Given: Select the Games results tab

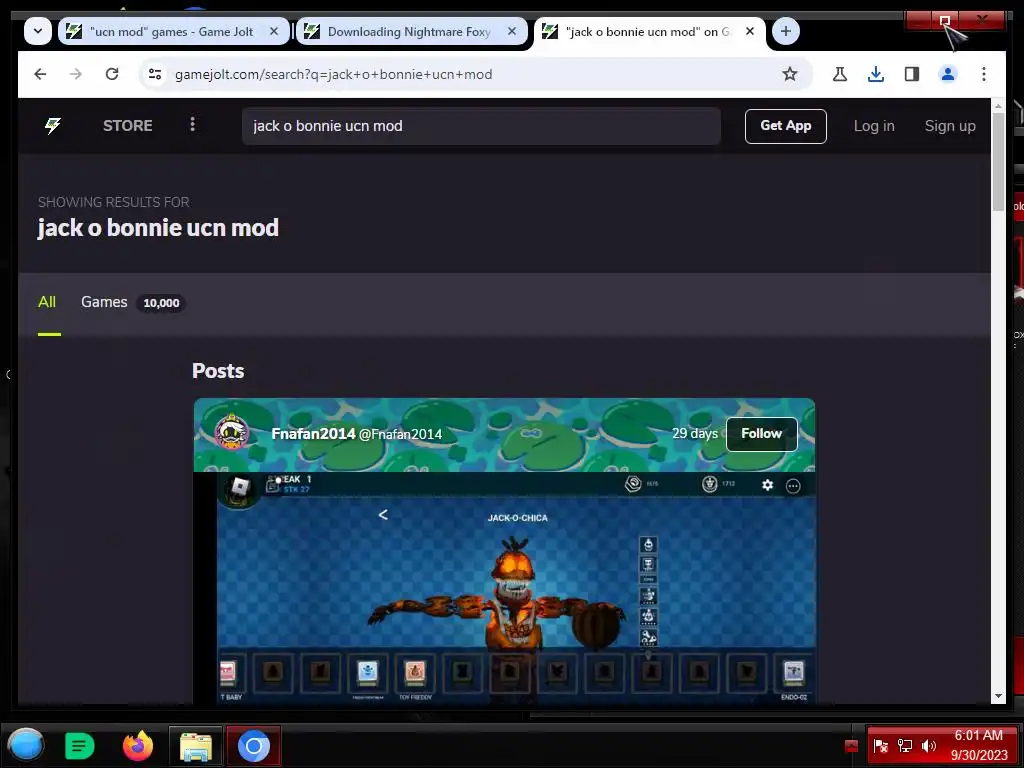Looking at the screenshot, I should pyautogui.click(x=133, y=302).
